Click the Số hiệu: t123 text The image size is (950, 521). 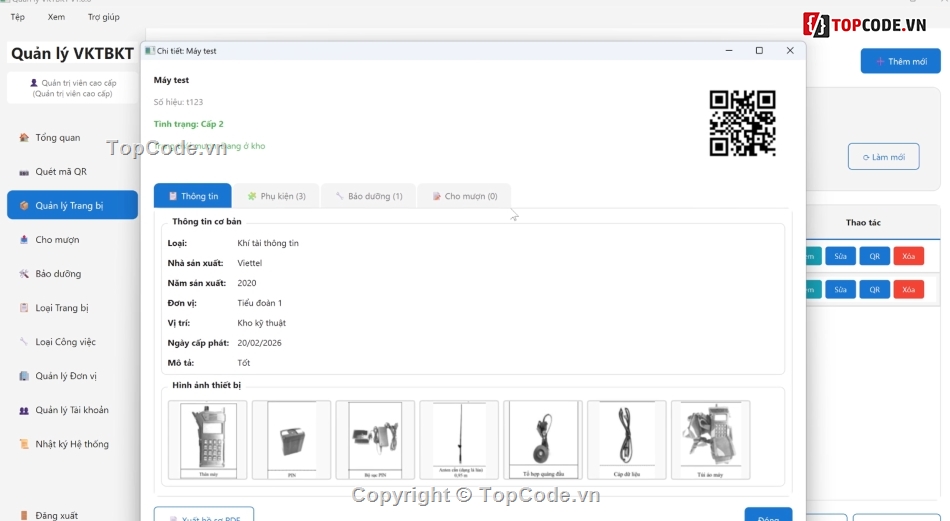178,102
